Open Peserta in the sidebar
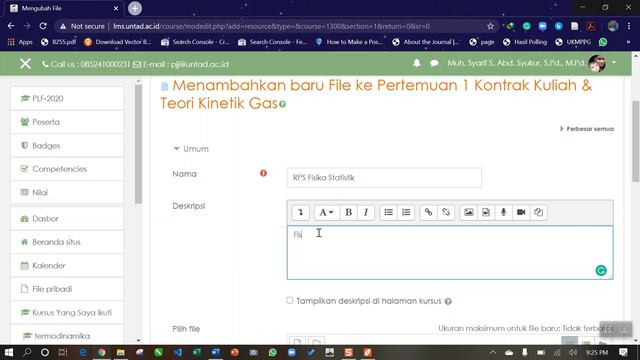 [67, 122]
